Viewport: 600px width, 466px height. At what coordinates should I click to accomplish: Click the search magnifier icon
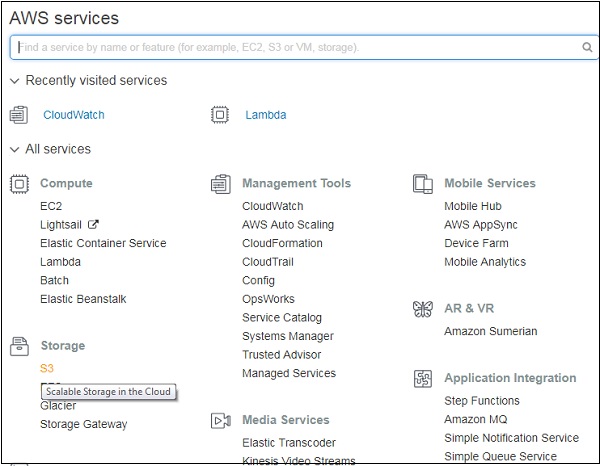pyautogui.click(x=587, y=47)
